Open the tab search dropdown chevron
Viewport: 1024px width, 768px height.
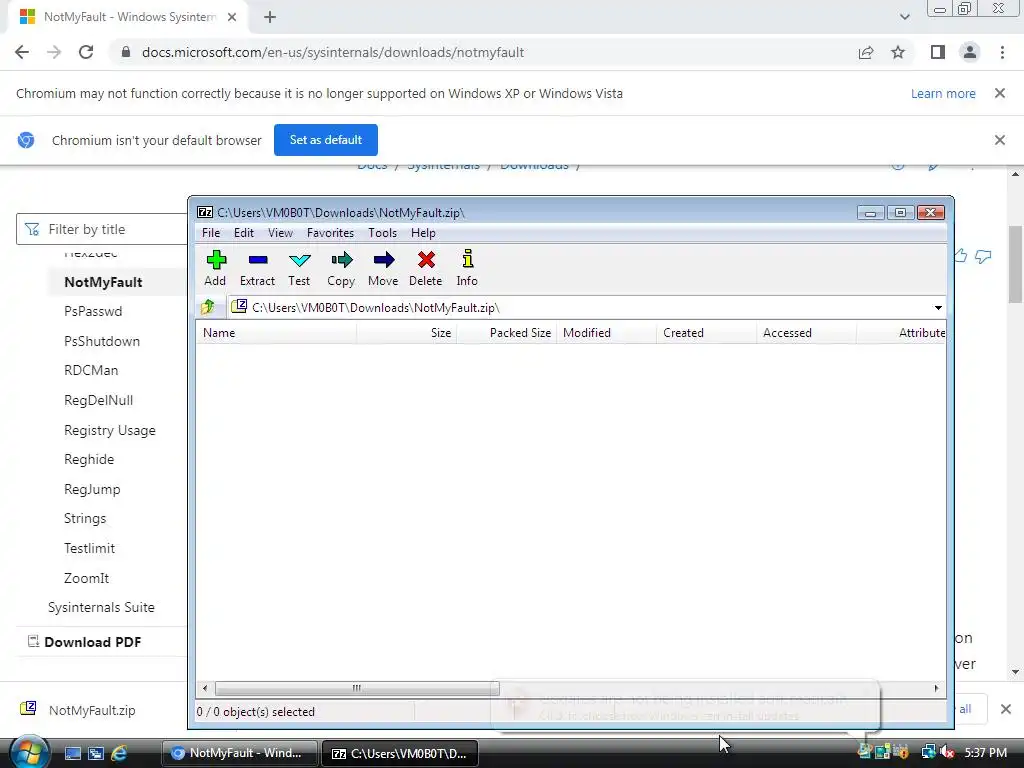pyautogui.click(x=904, y=17)
